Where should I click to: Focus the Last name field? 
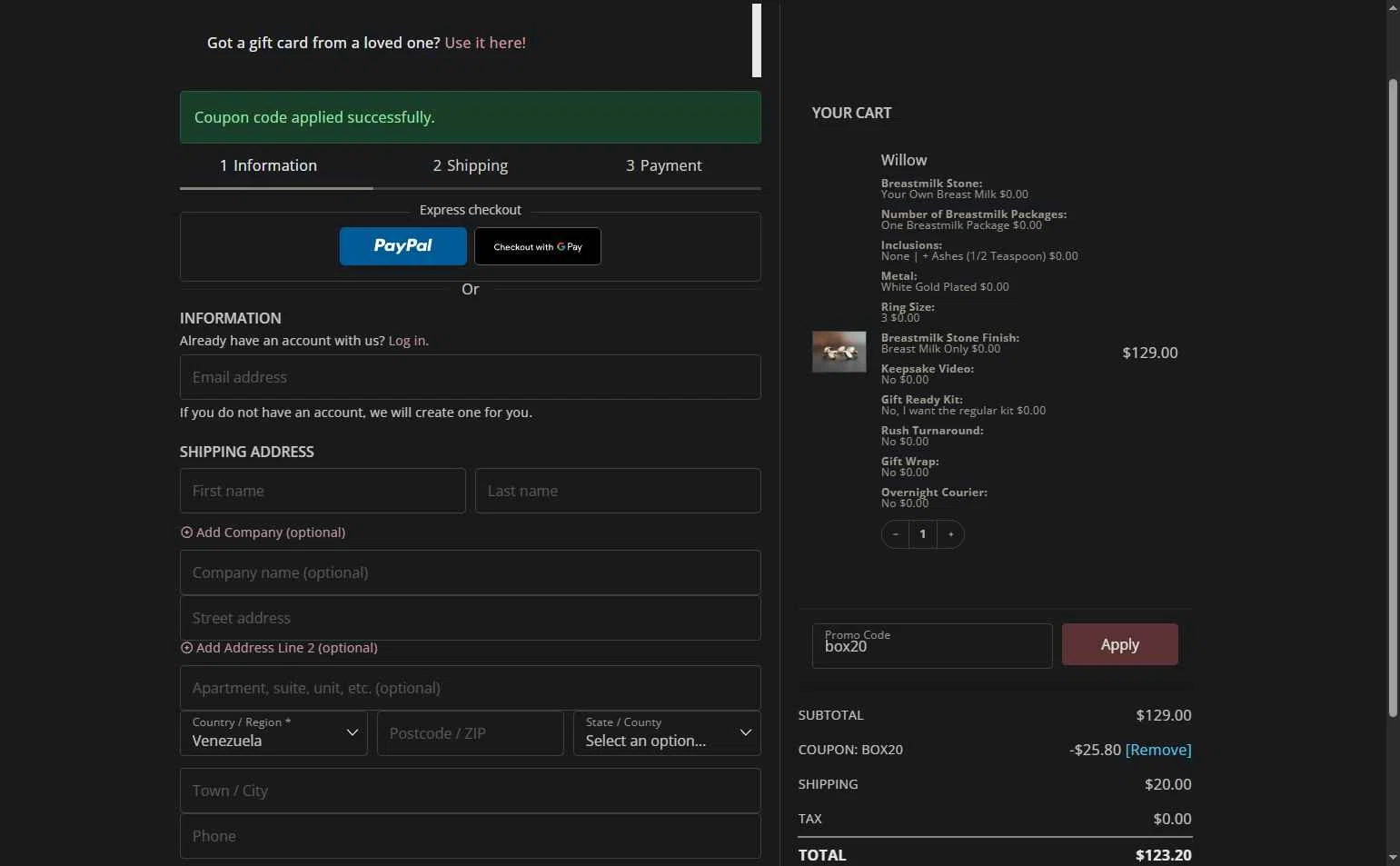click(618, 491)
